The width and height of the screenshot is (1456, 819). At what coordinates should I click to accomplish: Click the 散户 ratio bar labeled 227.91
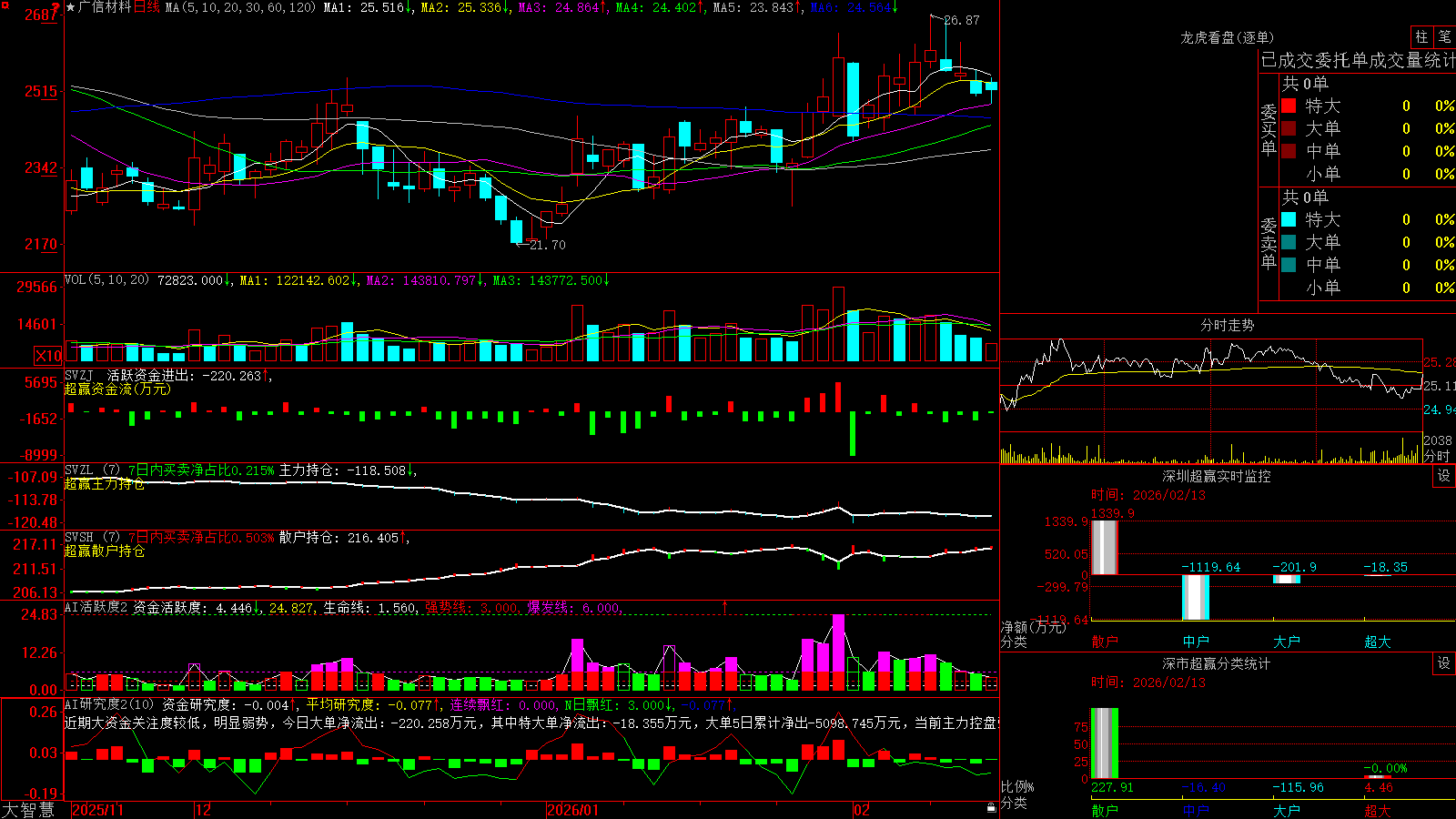coord(1105,743)
